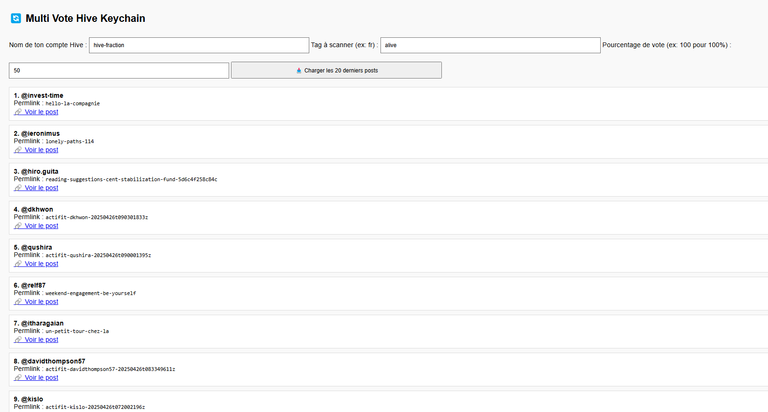This screenshot has width=768, height=412.
Task: Click the actifit-kislo permlink text
Action: click(95, 407)
